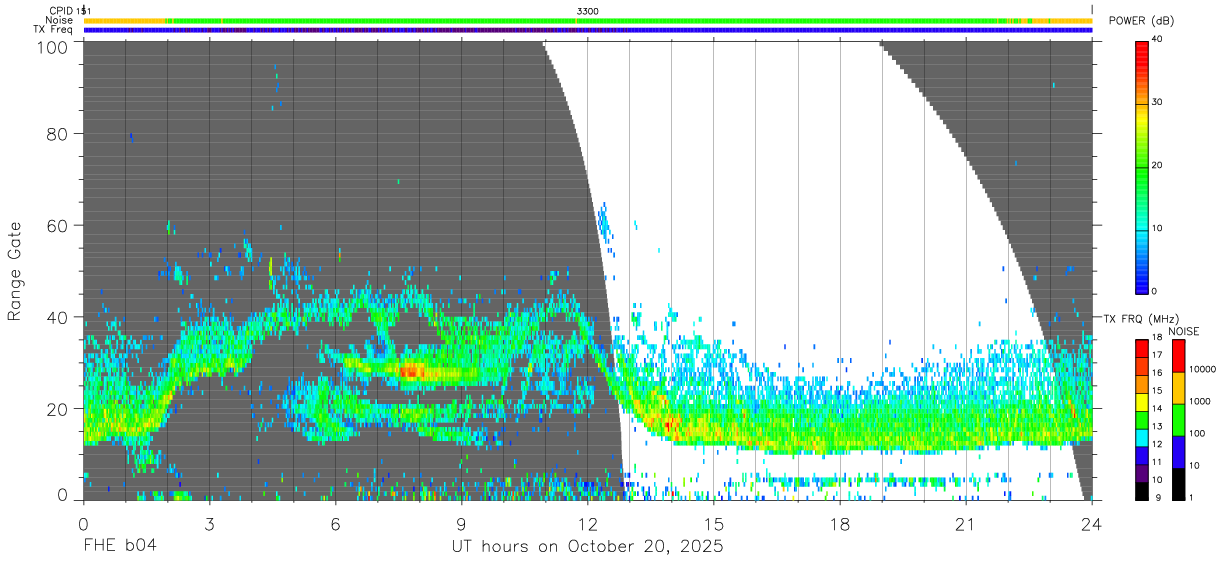
Task: Click the POWER (dB) colorbar title
Action: pos(1141,21)
